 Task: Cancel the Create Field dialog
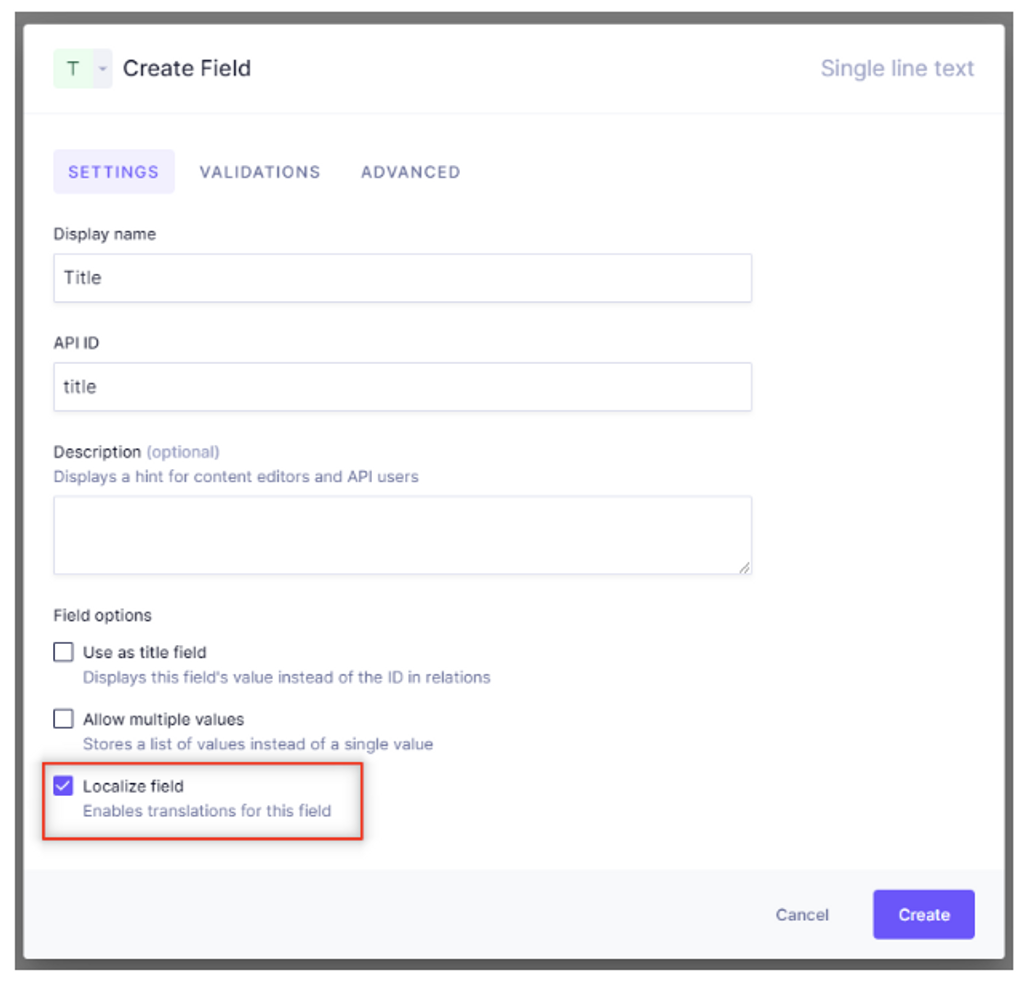coord(802,915)
